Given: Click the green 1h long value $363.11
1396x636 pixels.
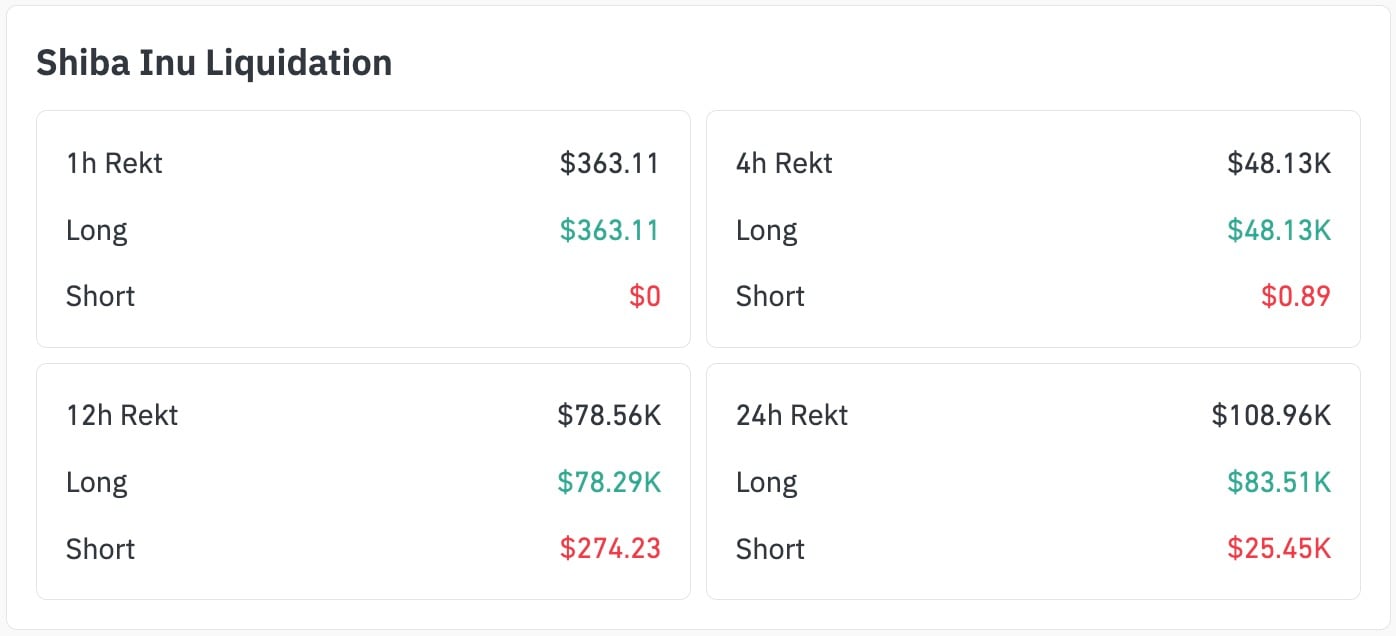Looking at the screenshot, I should point(609,231).
